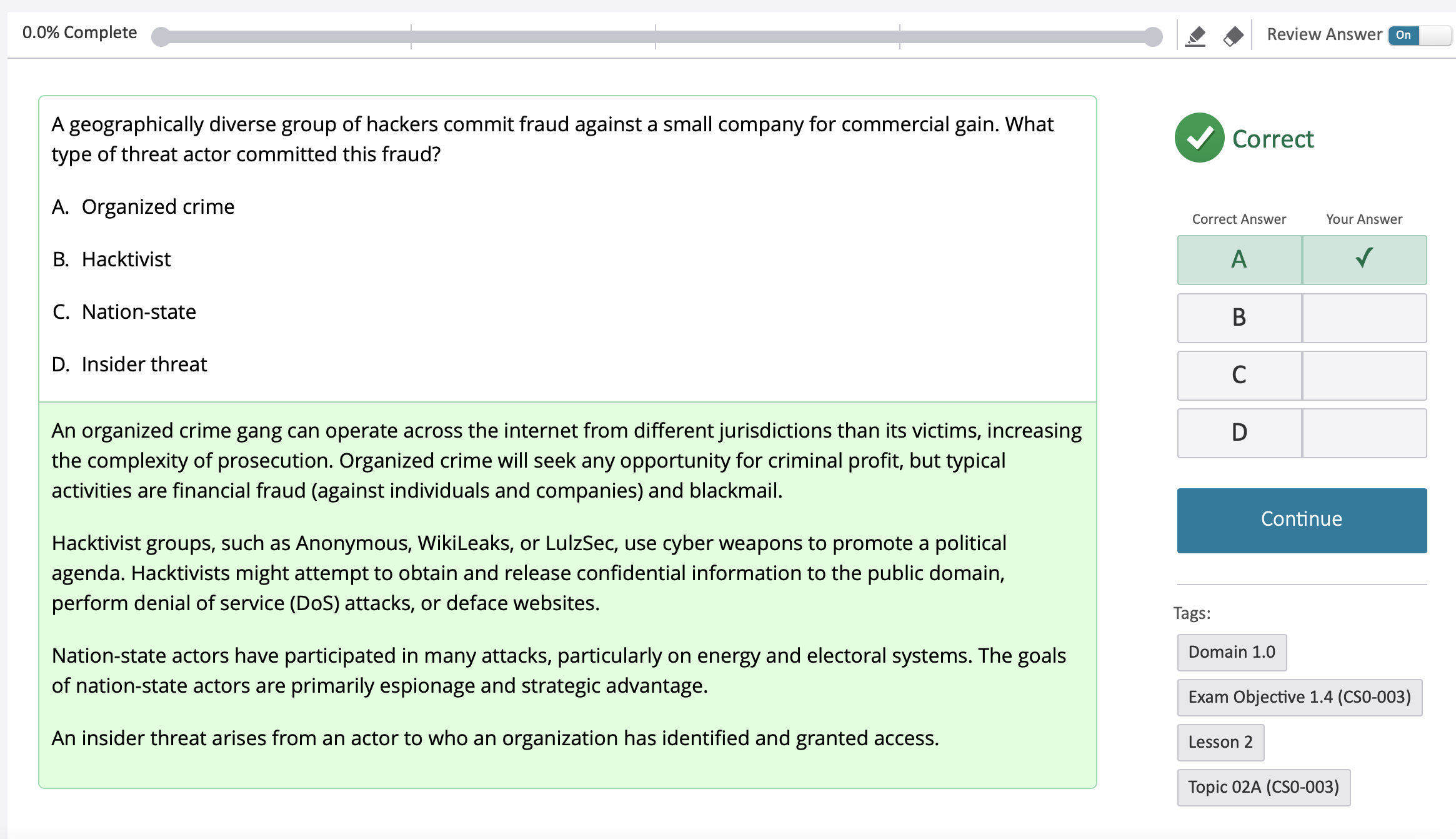Choose answer option C Nation-state
1456x839 pixels.
[x=138, y=312]
